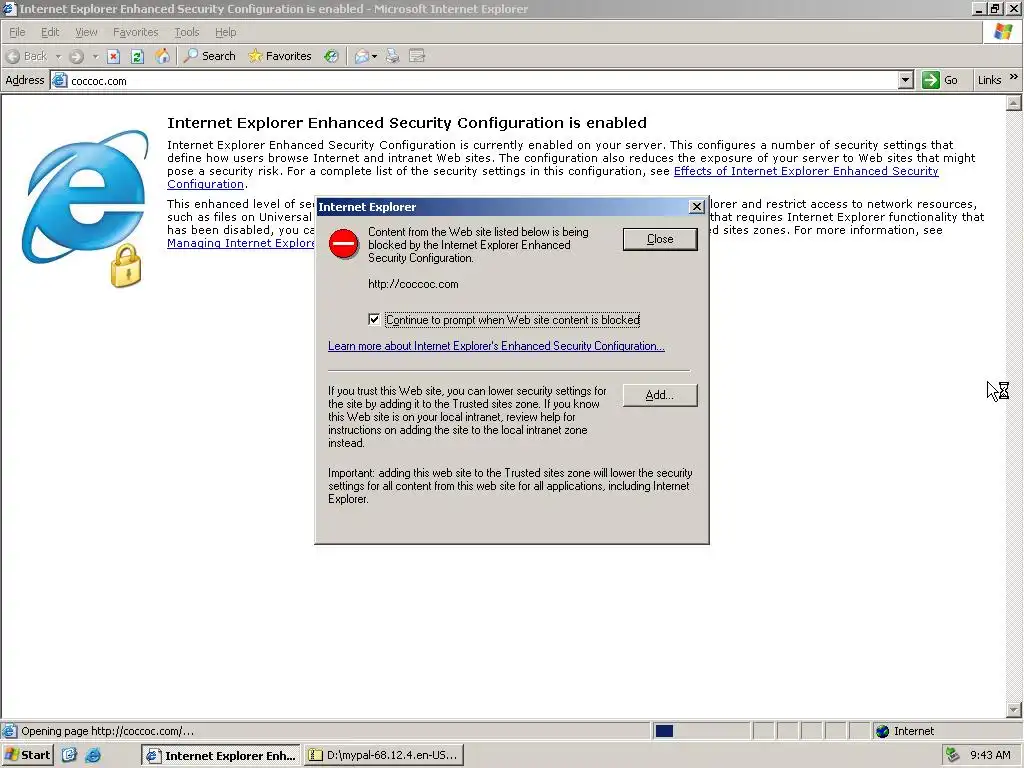
Task: Open the Favorites menu
Action: point(136,32)
